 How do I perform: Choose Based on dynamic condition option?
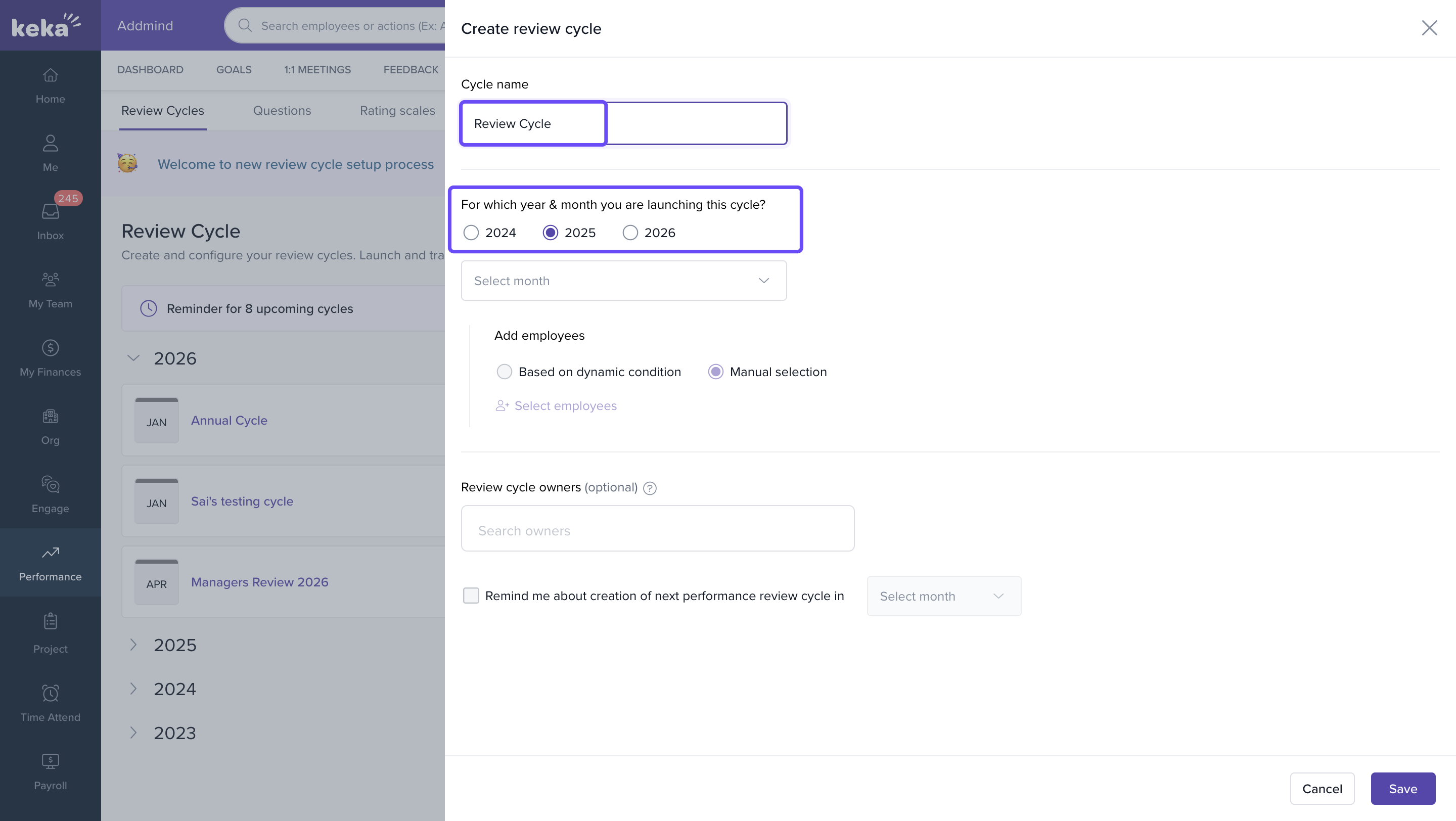click(504, 372)
